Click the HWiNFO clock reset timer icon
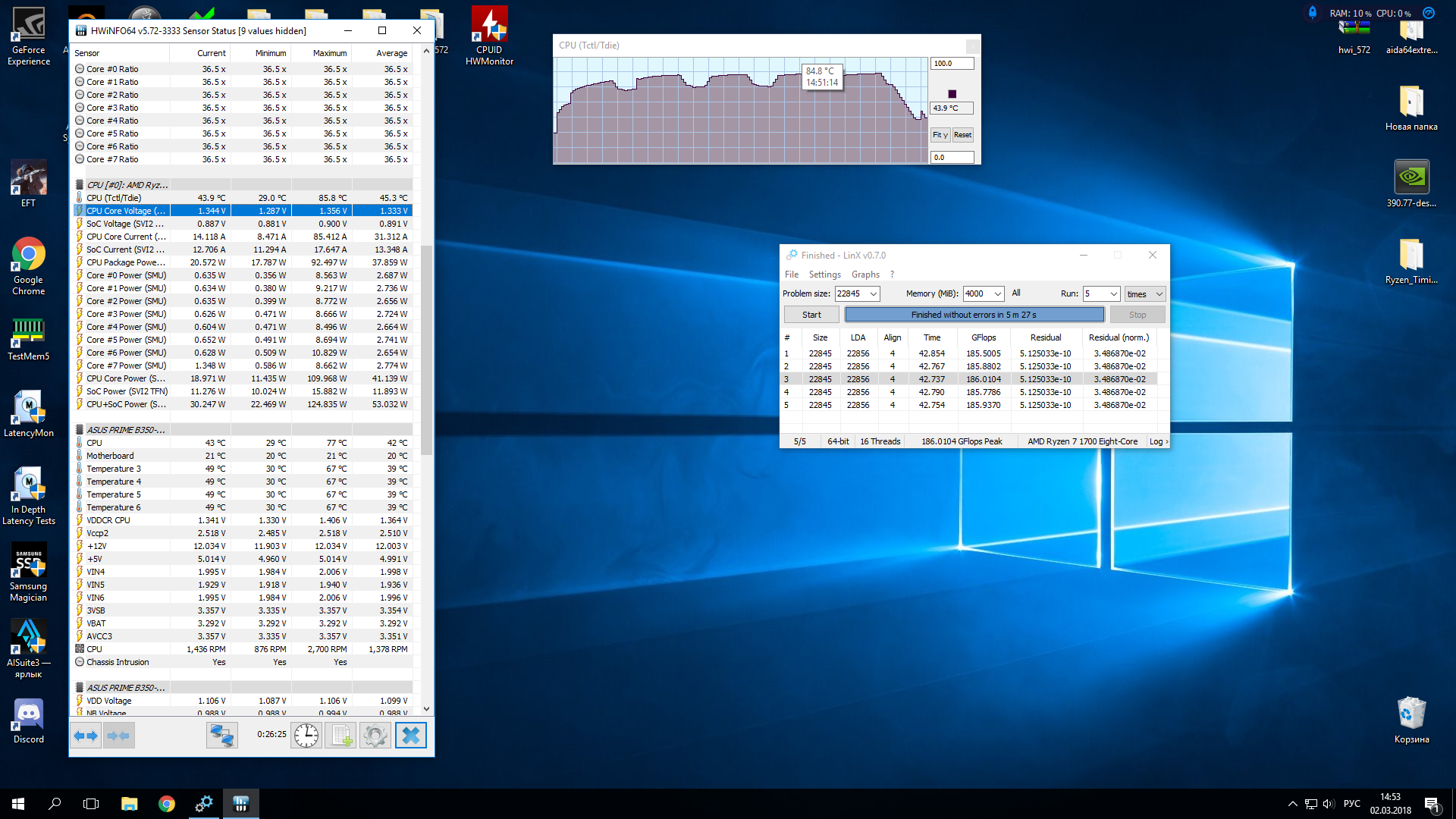 pos(306,736)
